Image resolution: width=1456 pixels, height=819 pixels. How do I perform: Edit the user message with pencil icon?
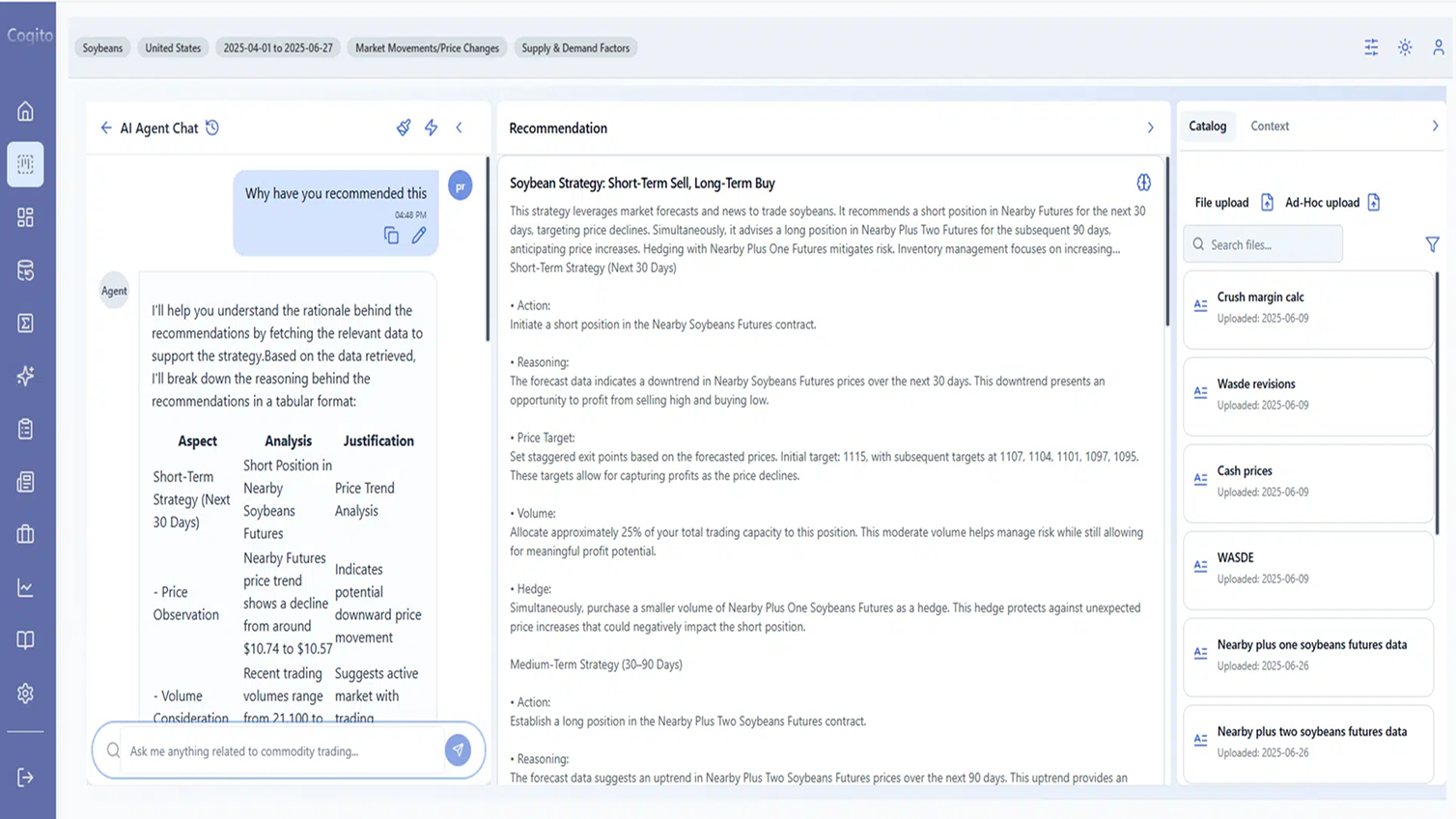[419, 236]
